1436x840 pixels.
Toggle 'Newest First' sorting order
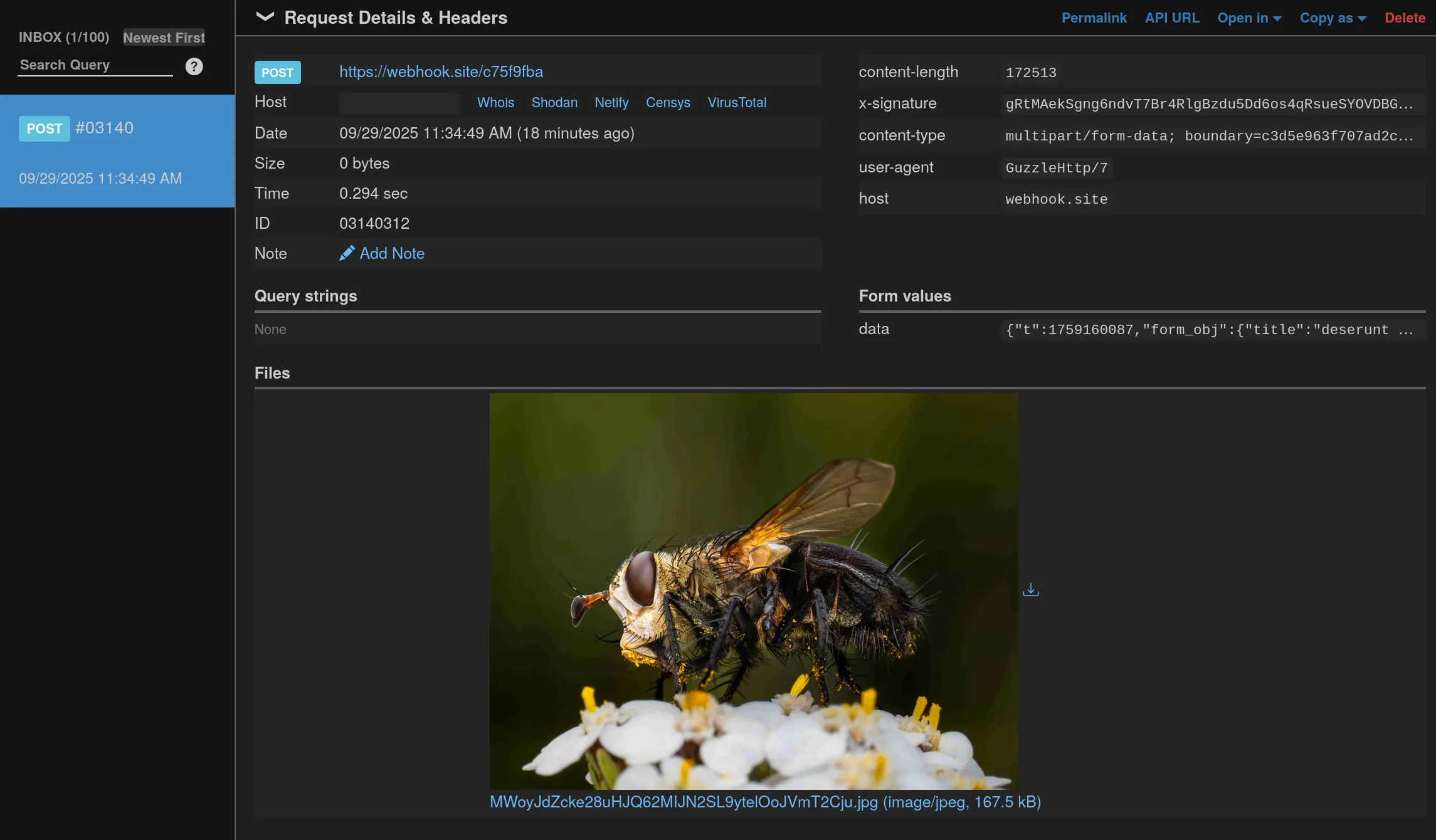pos(163,38)
